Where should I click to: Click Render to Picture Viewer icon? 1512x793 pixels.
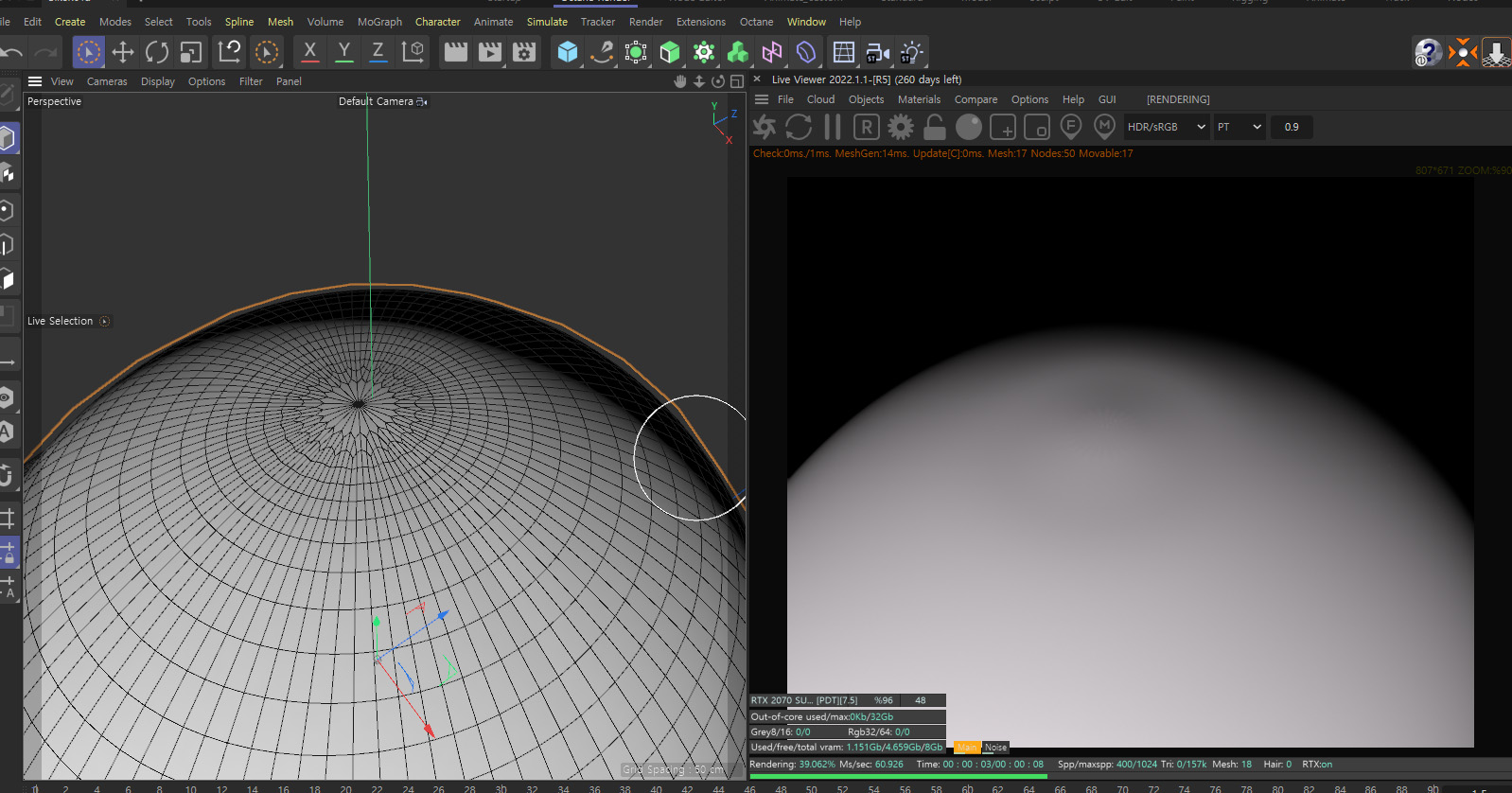pos(490,52)
